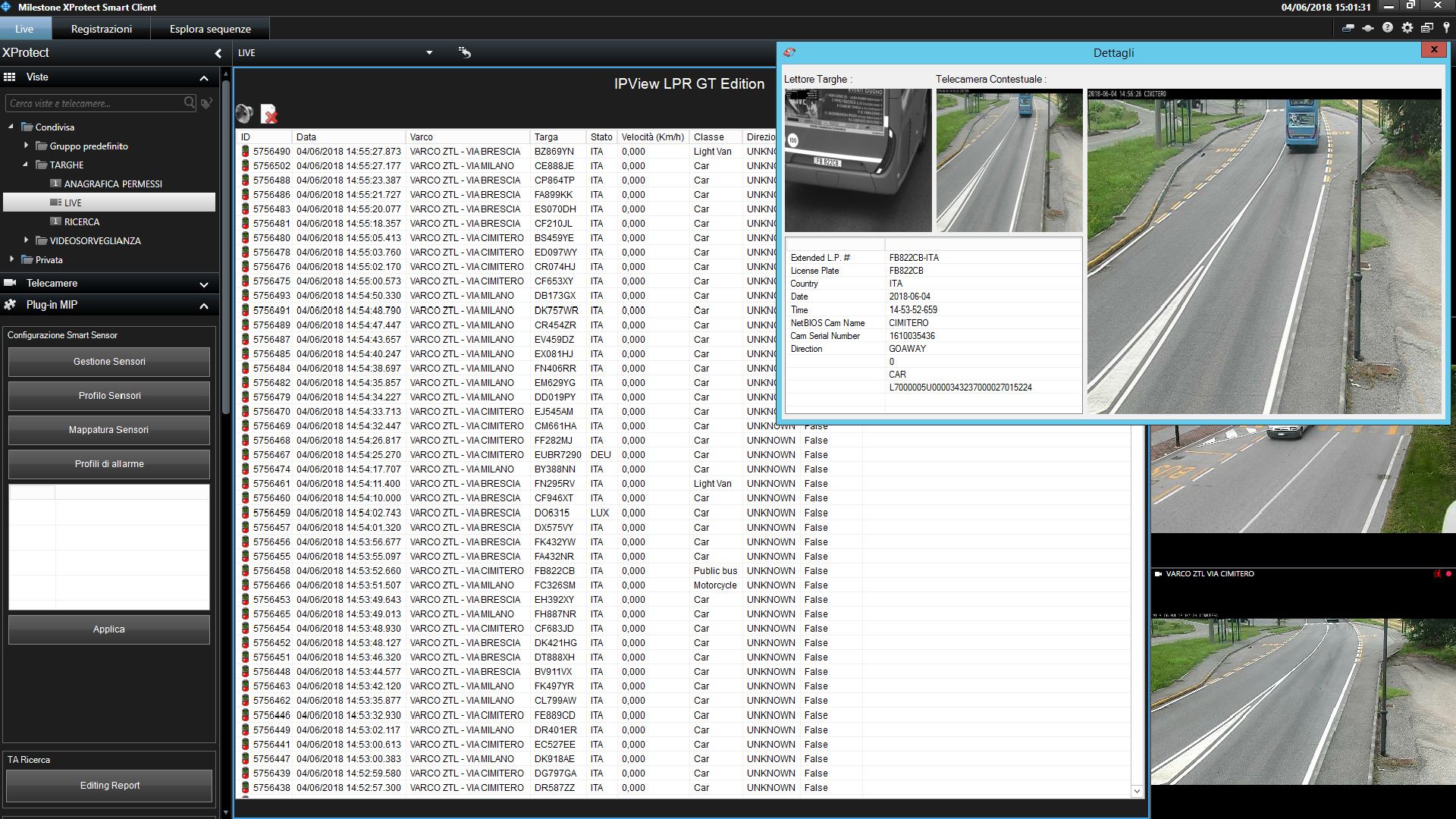Collapse the TARGHE folder arrow

coord(25,165)
